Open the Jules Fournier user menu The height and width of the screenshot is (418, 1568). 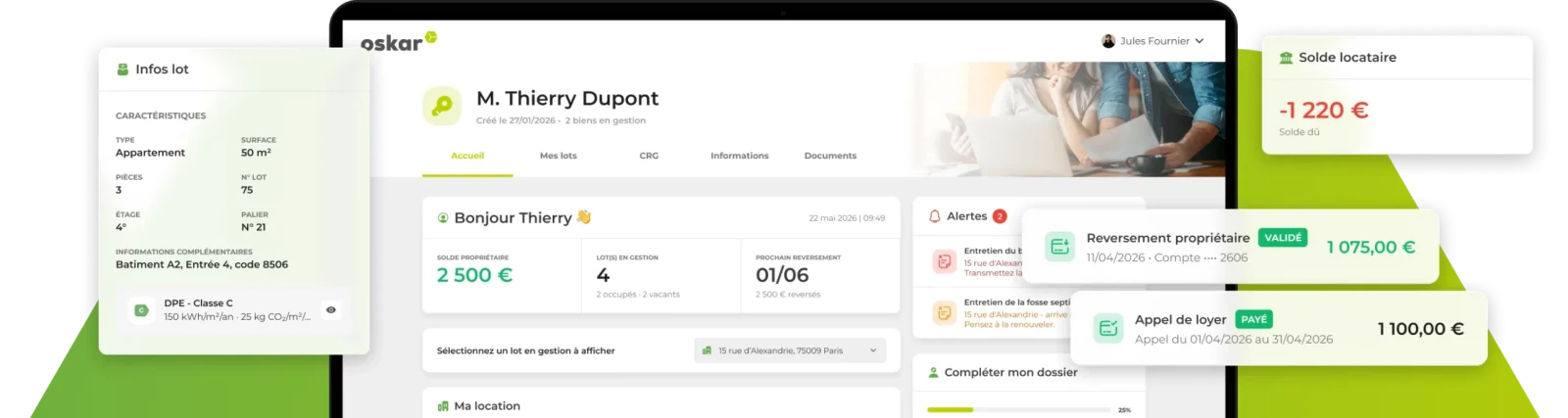point(1152,41)
